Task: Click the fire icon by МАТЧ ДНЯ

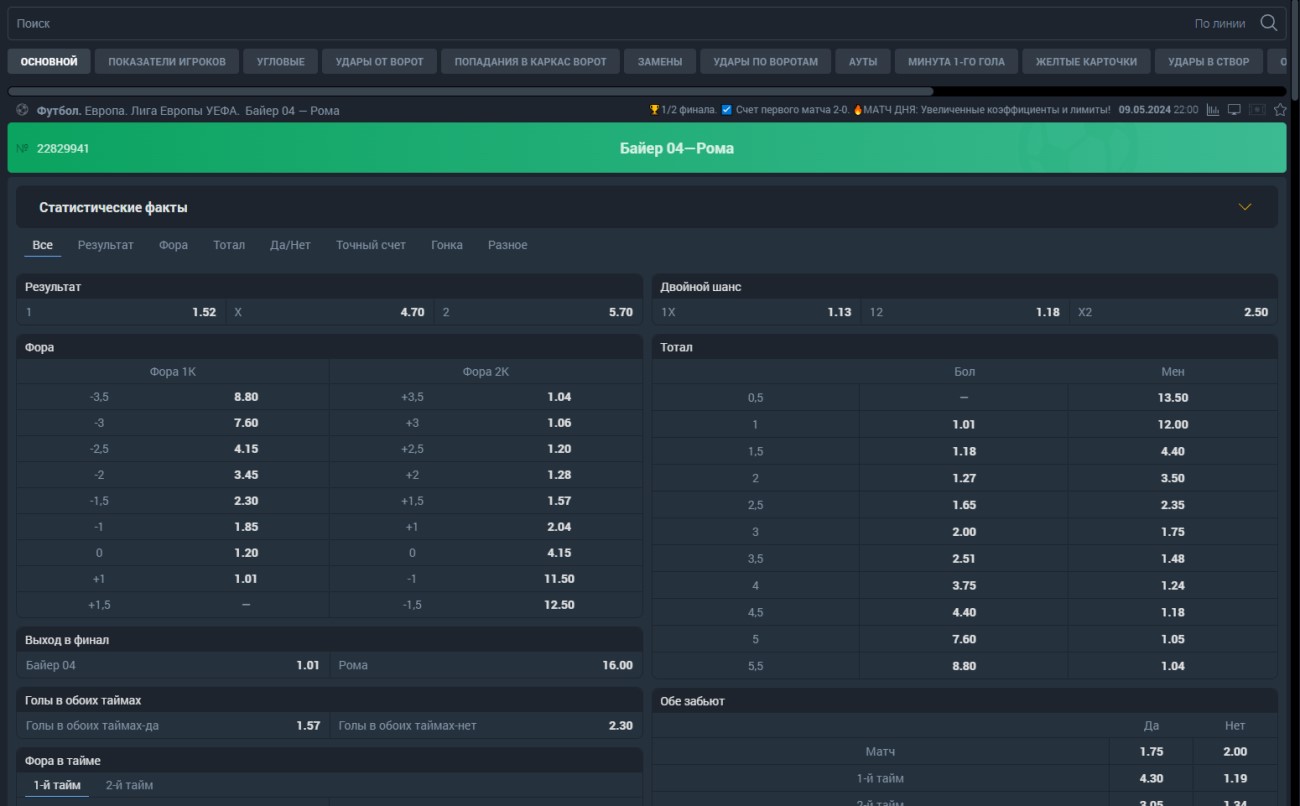Action: (x=857, y=110)
